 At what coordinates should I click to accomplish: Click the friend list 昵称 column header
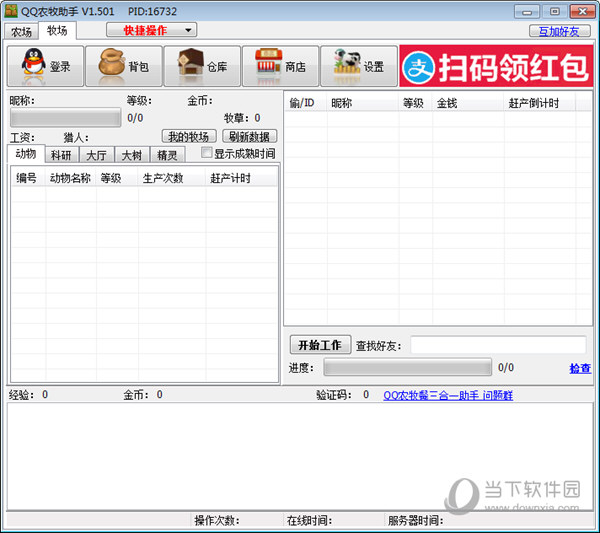coord(363,103)
